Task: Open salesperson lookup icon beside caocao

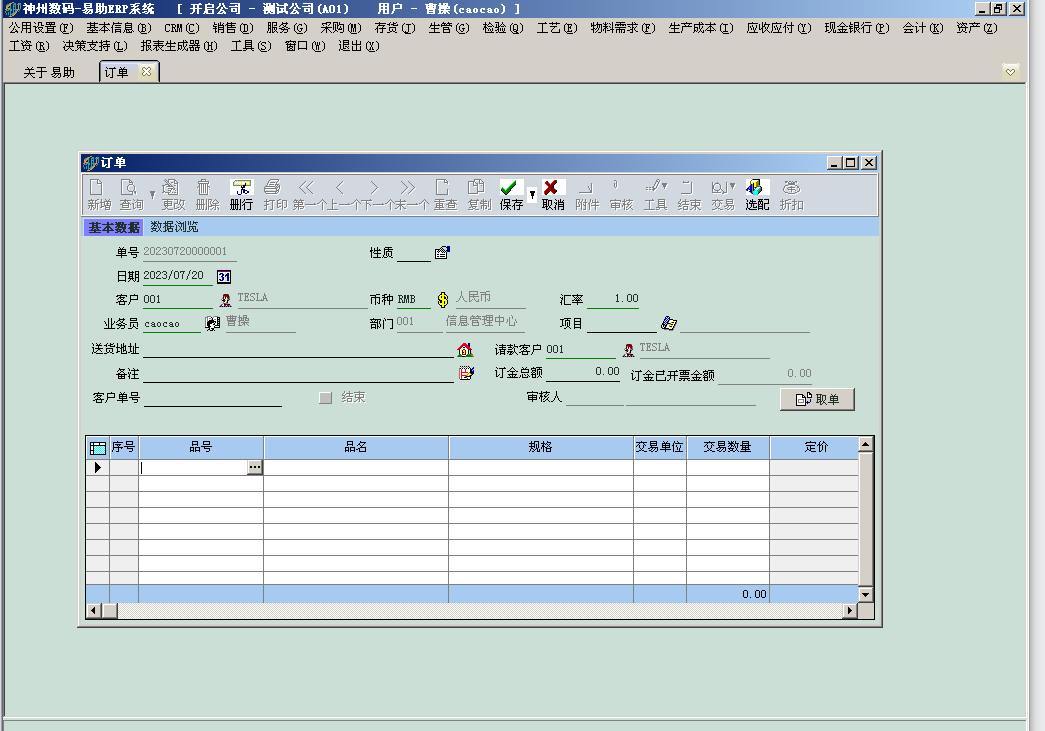Action: click(x=212, y=324)
